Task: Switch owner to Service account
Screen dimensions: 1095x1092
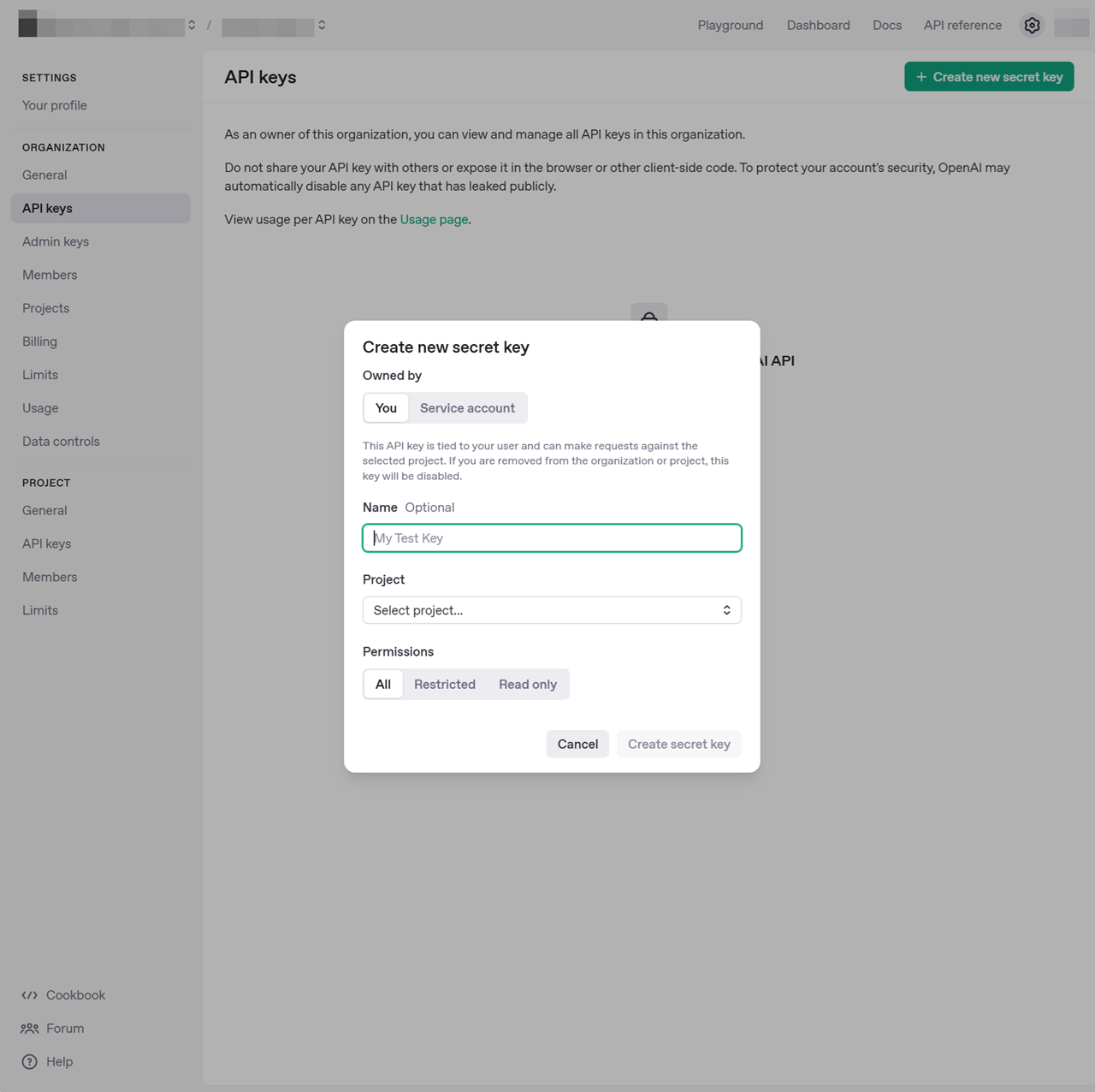Action: [x=467, y=408]
